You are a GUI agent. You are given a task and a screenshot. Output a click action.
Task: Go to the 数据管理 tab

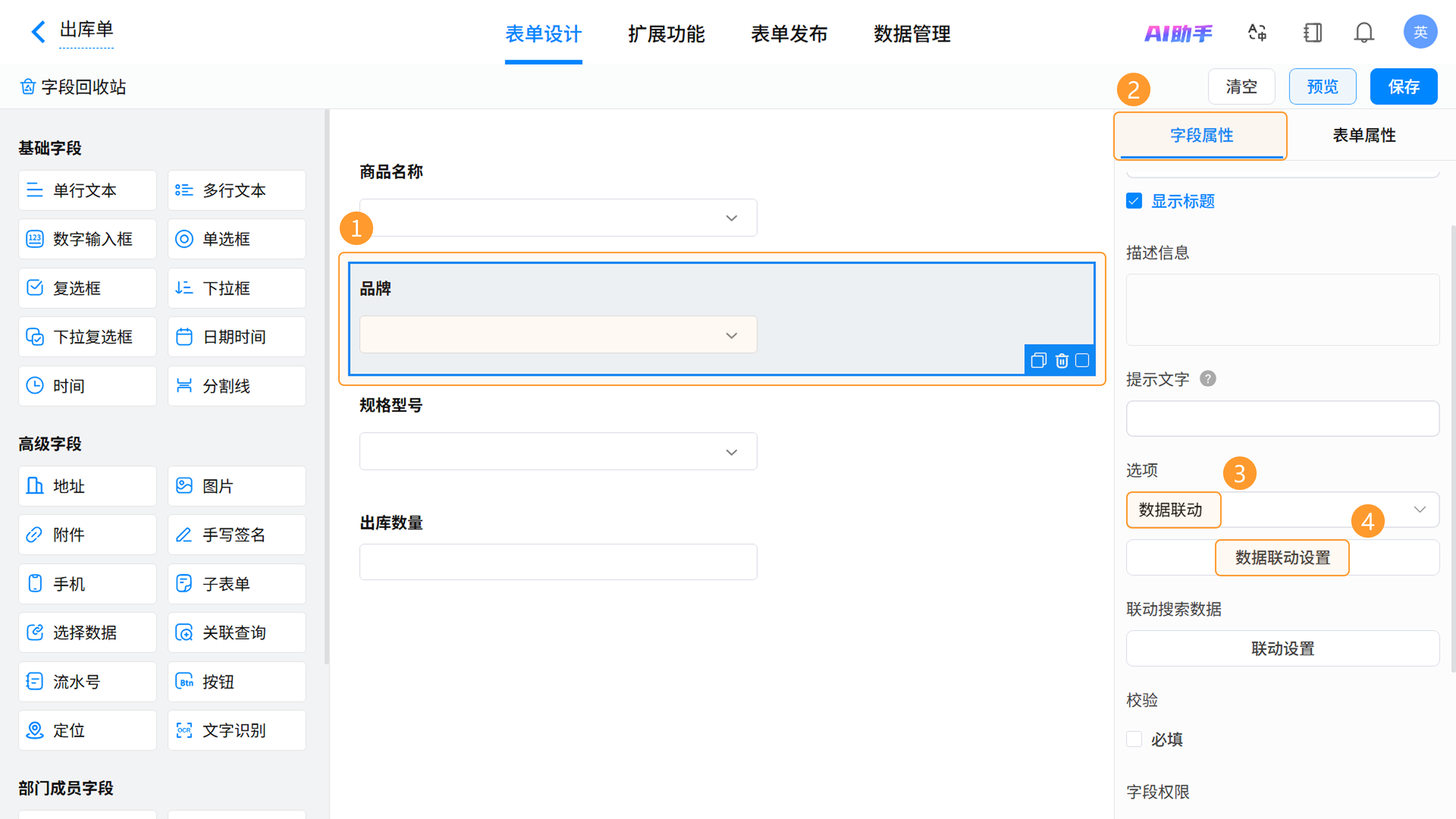point(912,34)
